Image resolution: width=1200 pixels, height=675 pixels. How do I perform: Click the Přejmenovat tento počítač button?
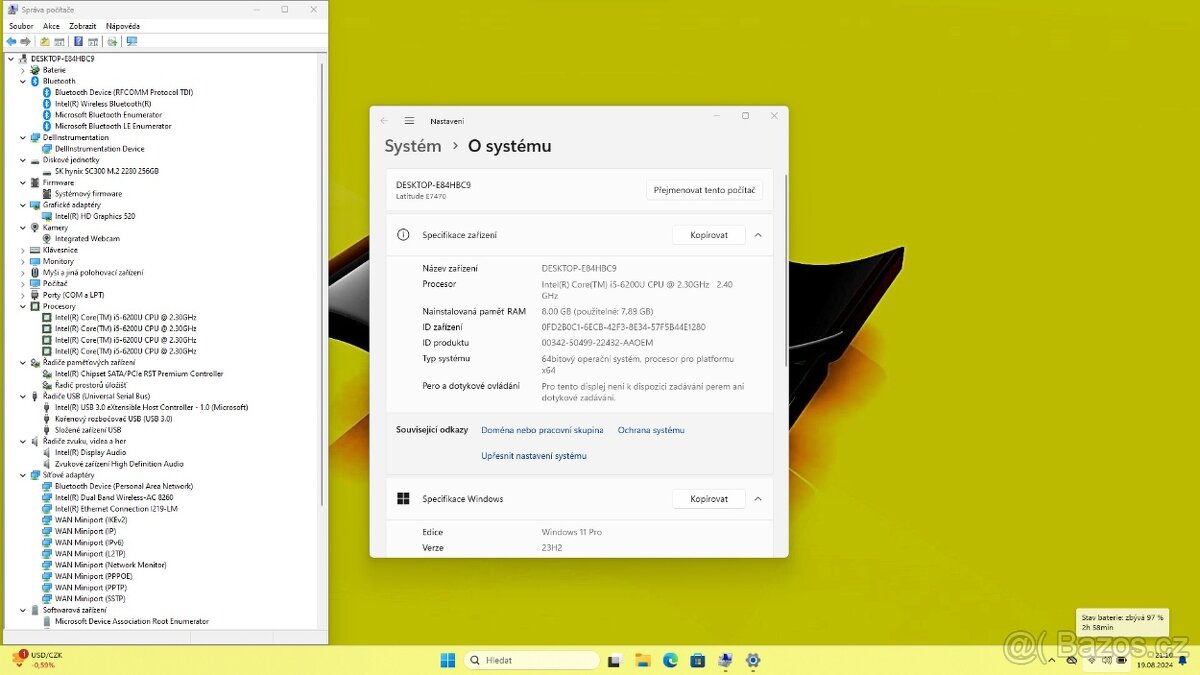707,189
